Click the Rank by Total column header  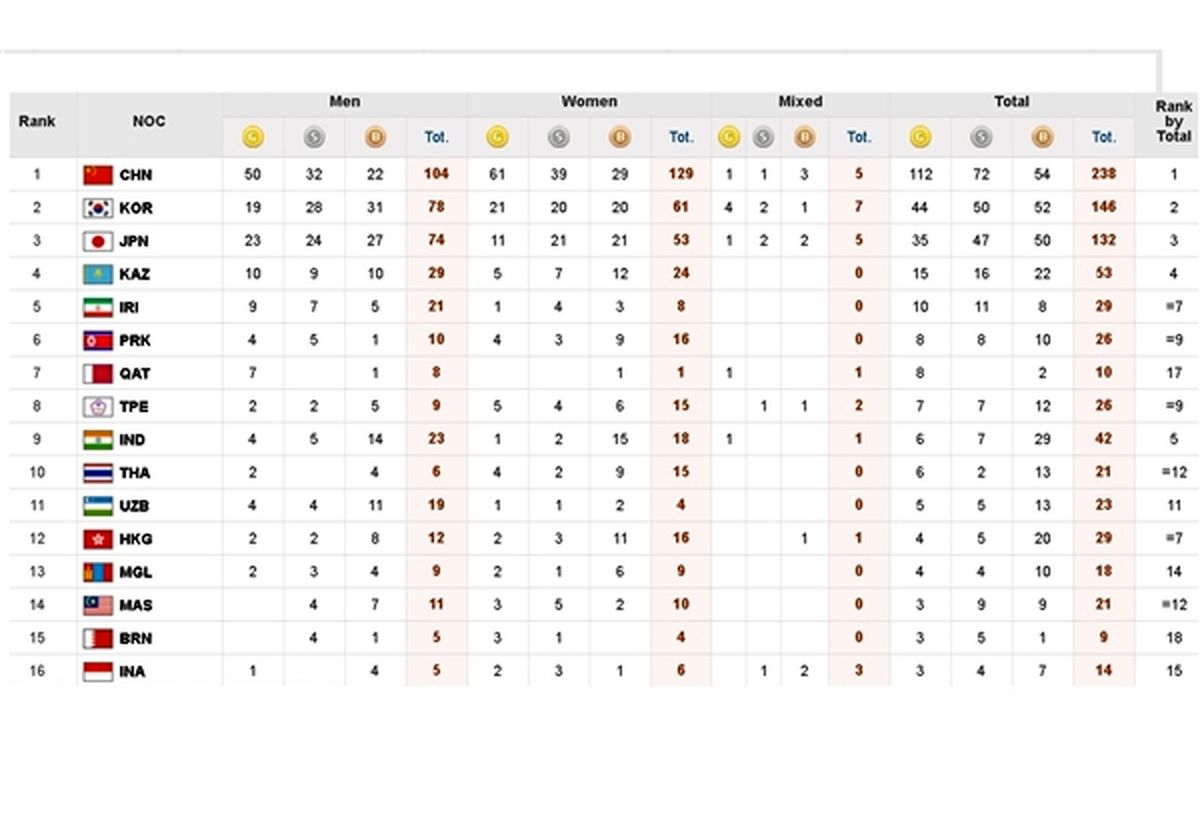[x=1173, y=121]
